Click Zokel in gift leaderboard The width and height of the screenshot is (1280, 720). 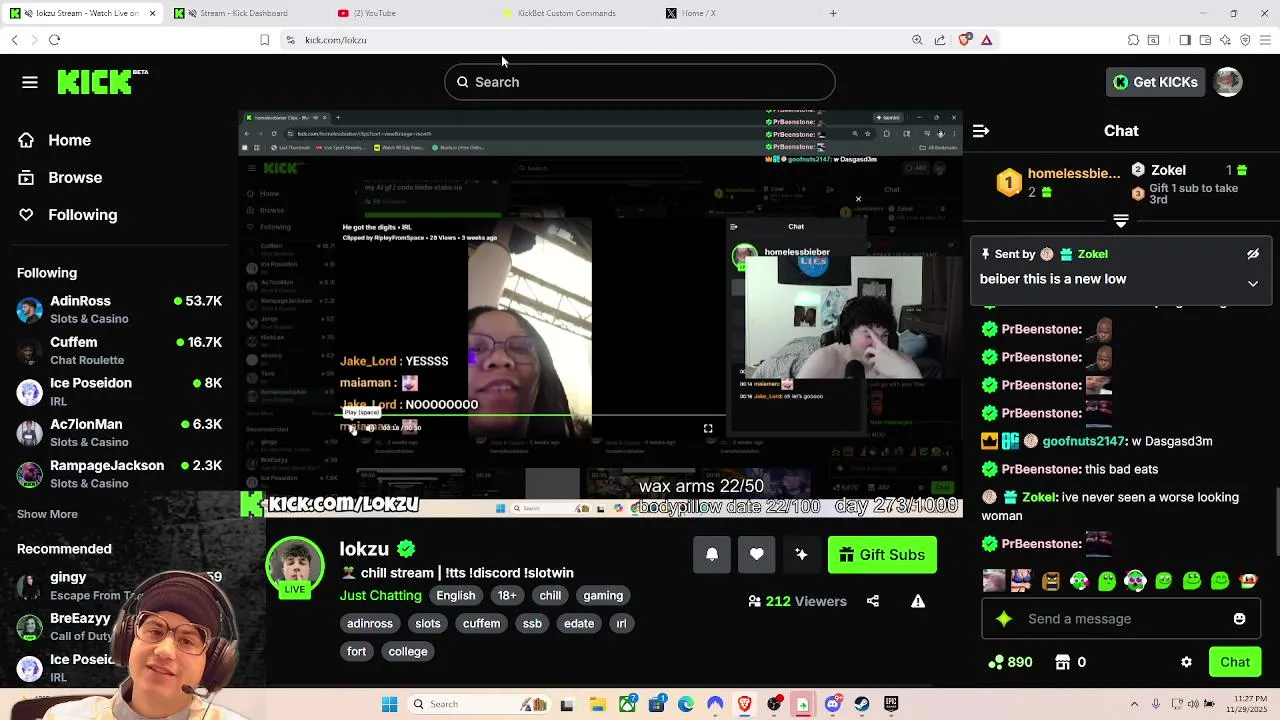1168,170
